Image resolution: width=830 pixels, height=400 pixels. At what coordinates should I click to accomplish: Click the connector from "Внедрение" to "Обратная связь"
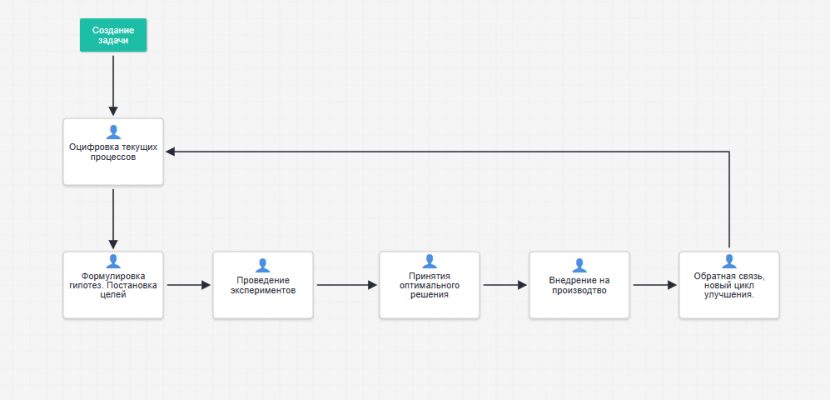click(654, 285)
